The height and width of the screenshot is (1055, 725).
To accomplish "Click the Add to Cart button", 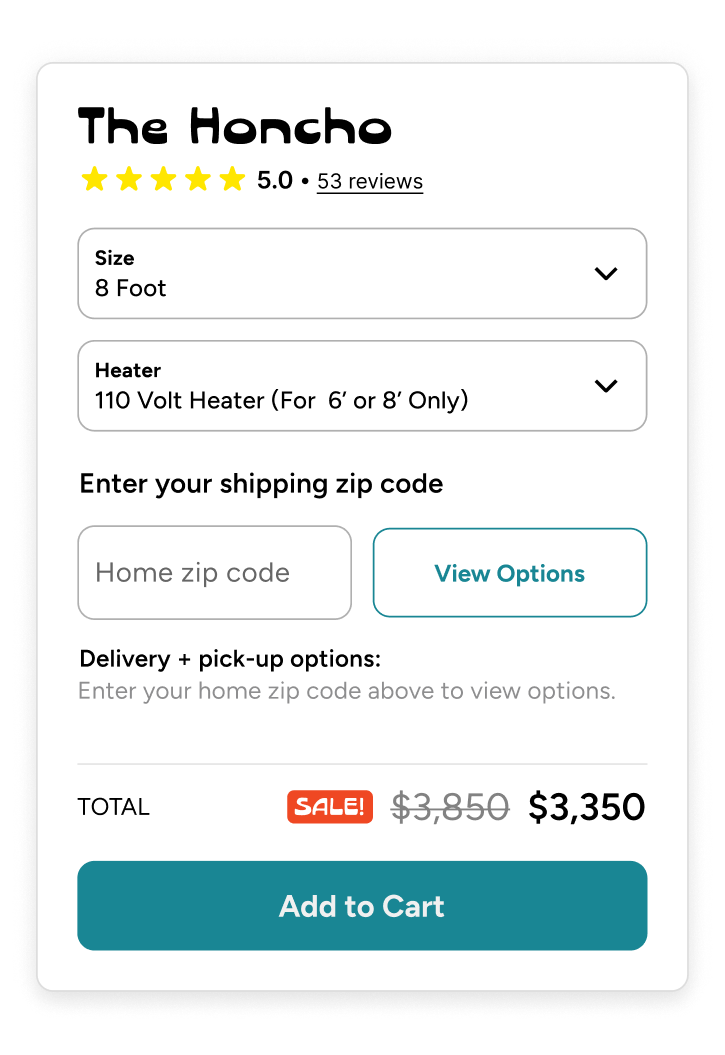I will (x=362, y=906).
